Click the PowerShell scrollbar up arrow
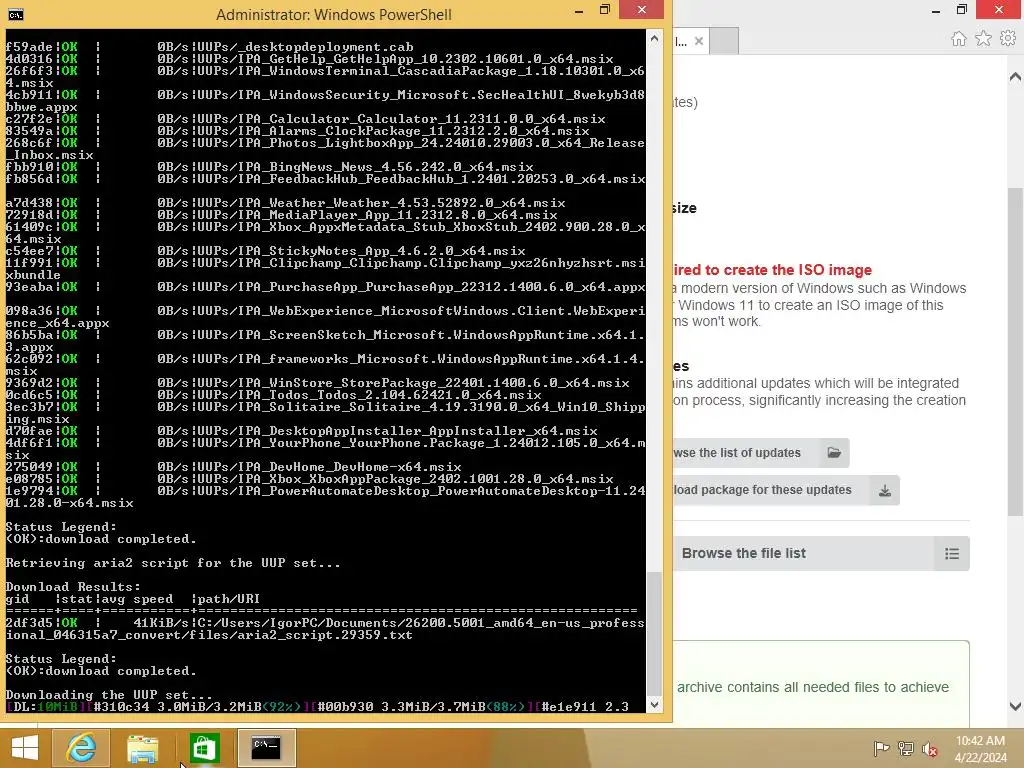The width and height of the screenshot is (1024, 768). coord(654,39)
